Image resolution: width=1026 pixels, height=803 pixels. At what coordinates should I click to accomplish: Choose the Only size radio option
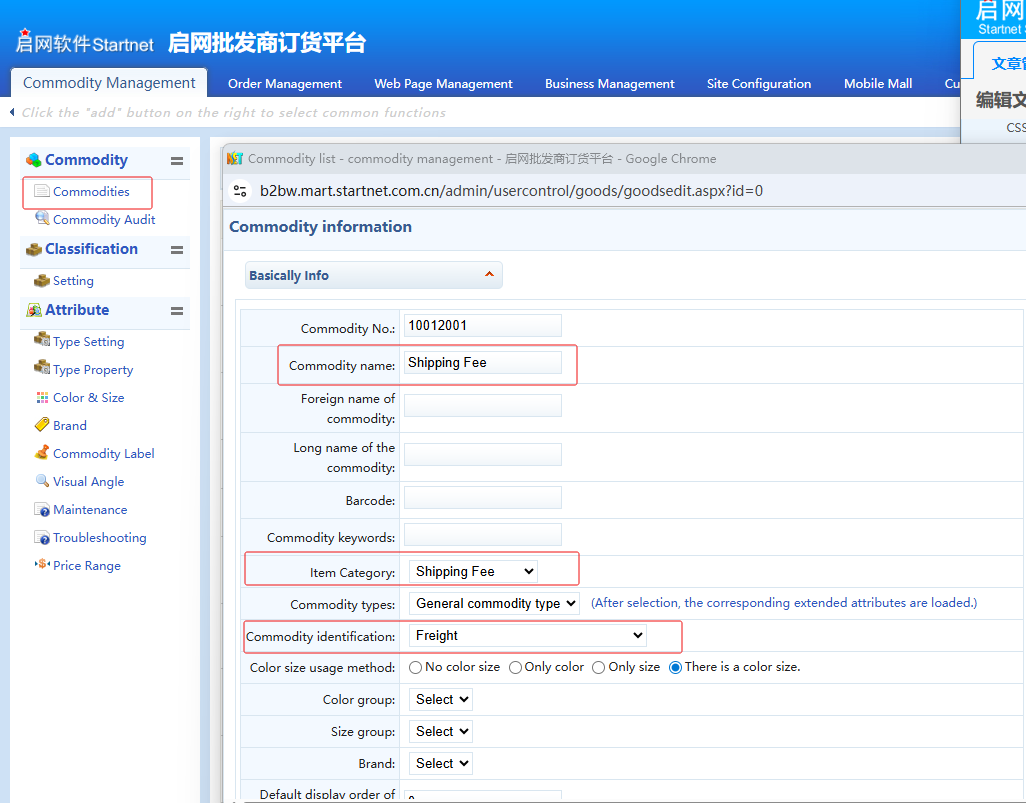point(598,667)
